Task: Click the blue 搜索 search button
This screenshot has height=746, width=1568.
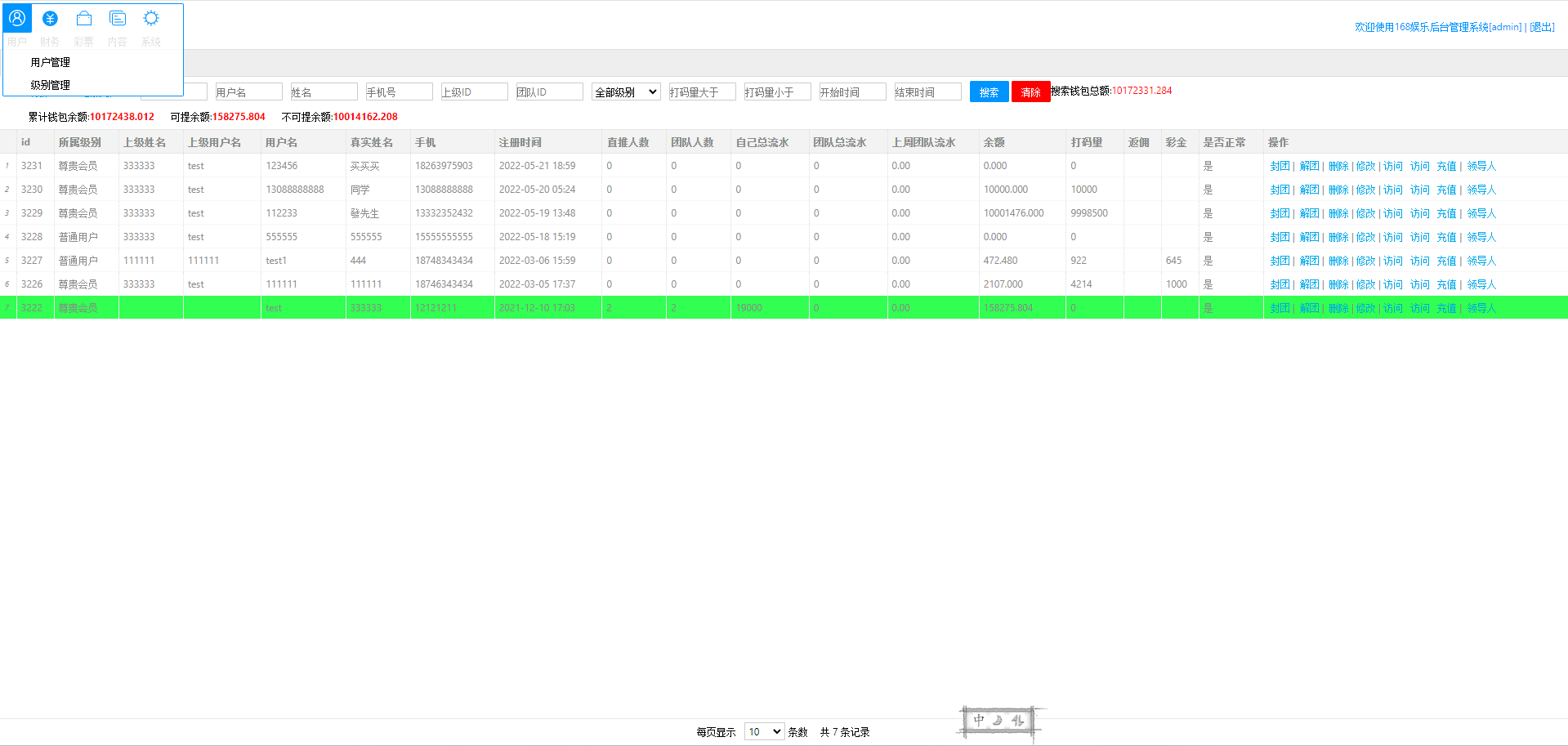Action: [989, 92]
